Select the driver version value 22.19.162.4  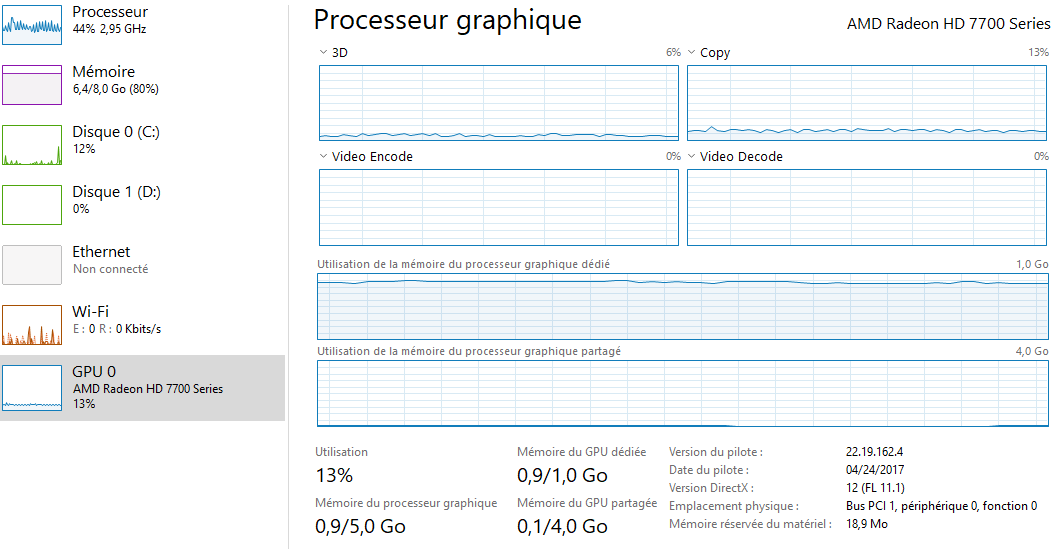click(x=874, y=452)
